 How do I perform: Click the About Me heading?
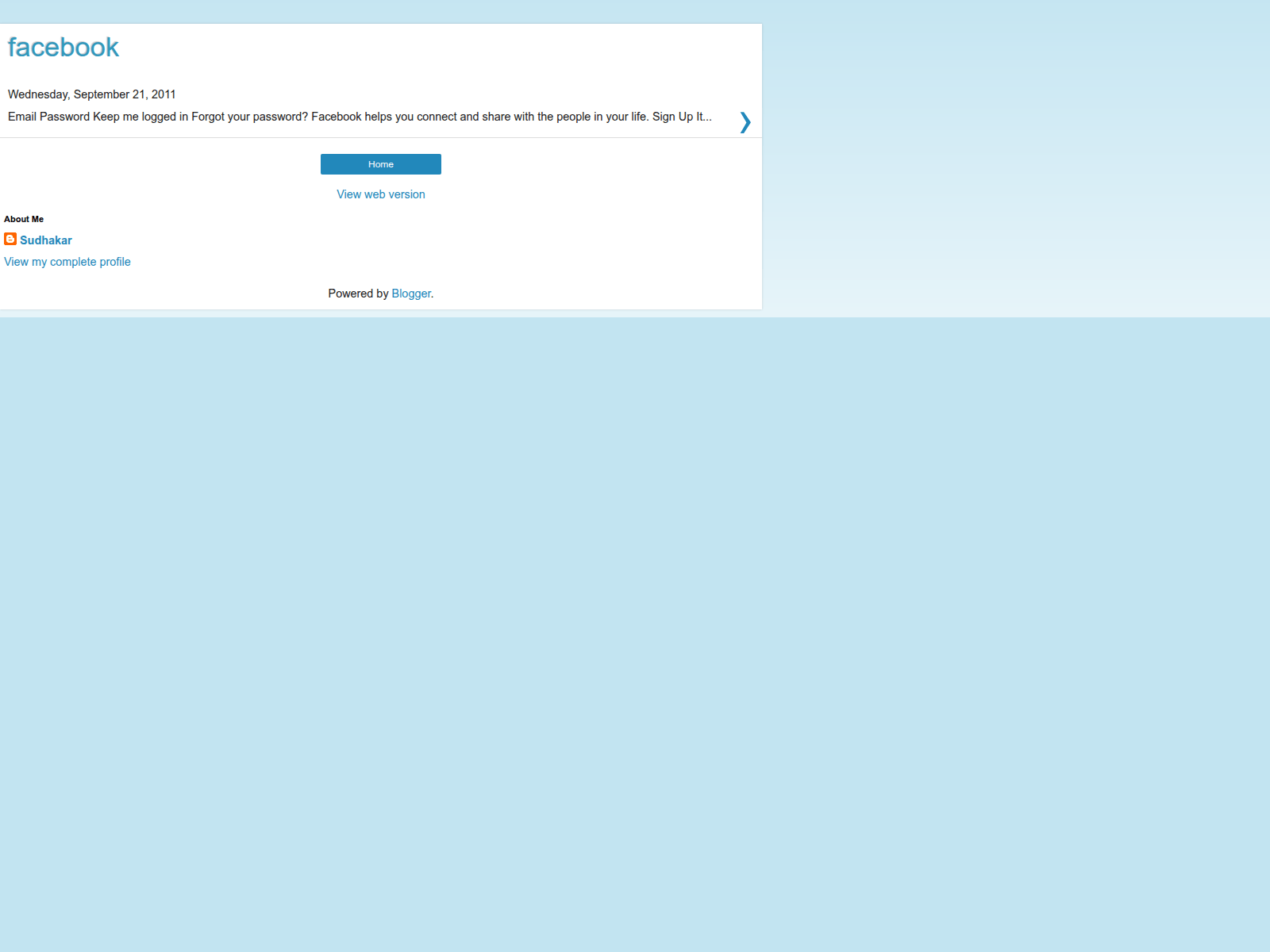point(24,219)
